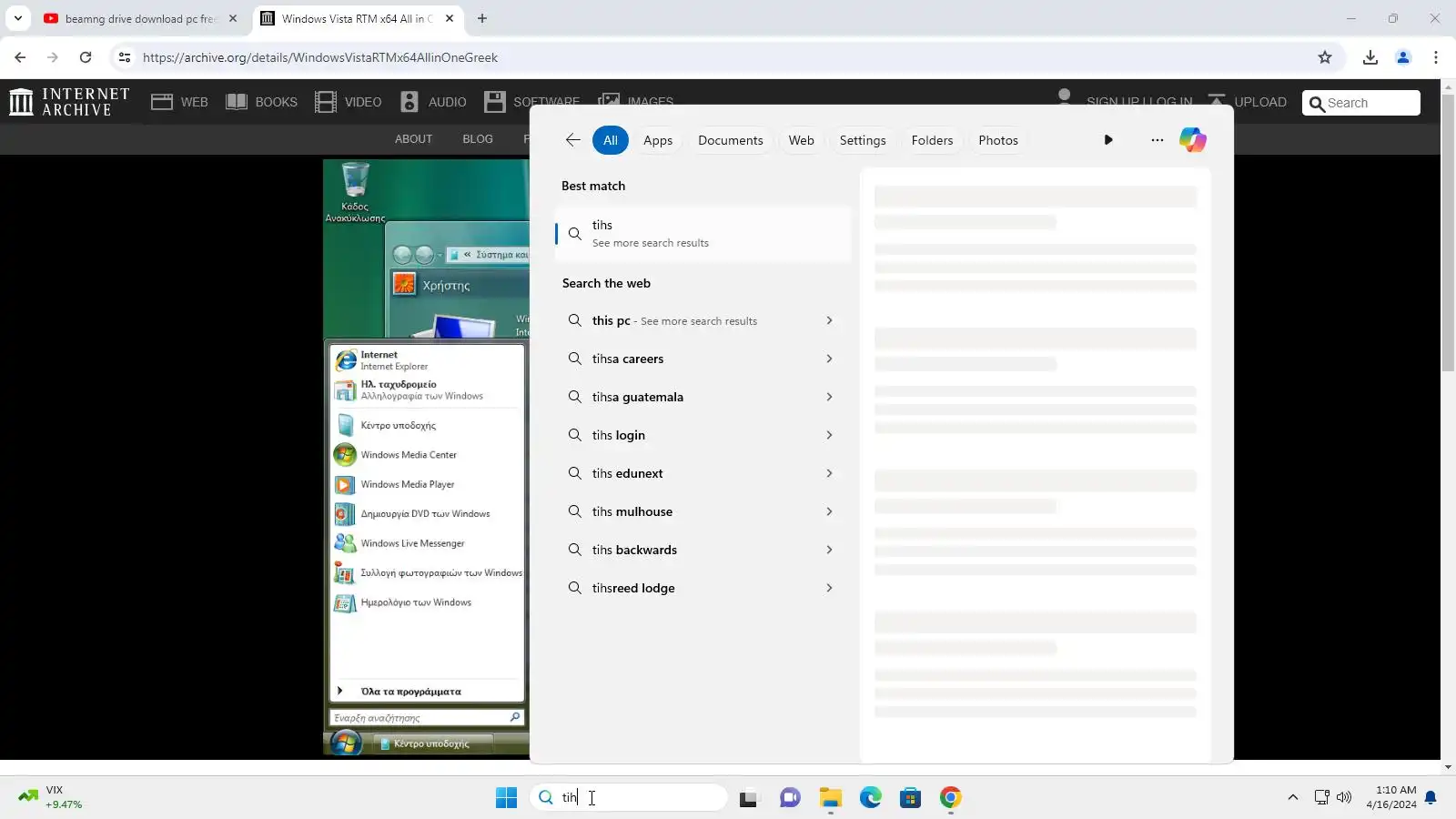This screenshot has width=1456, height=819.
Task: Switch to the Apps search filter
Action: tap(658, 140)
